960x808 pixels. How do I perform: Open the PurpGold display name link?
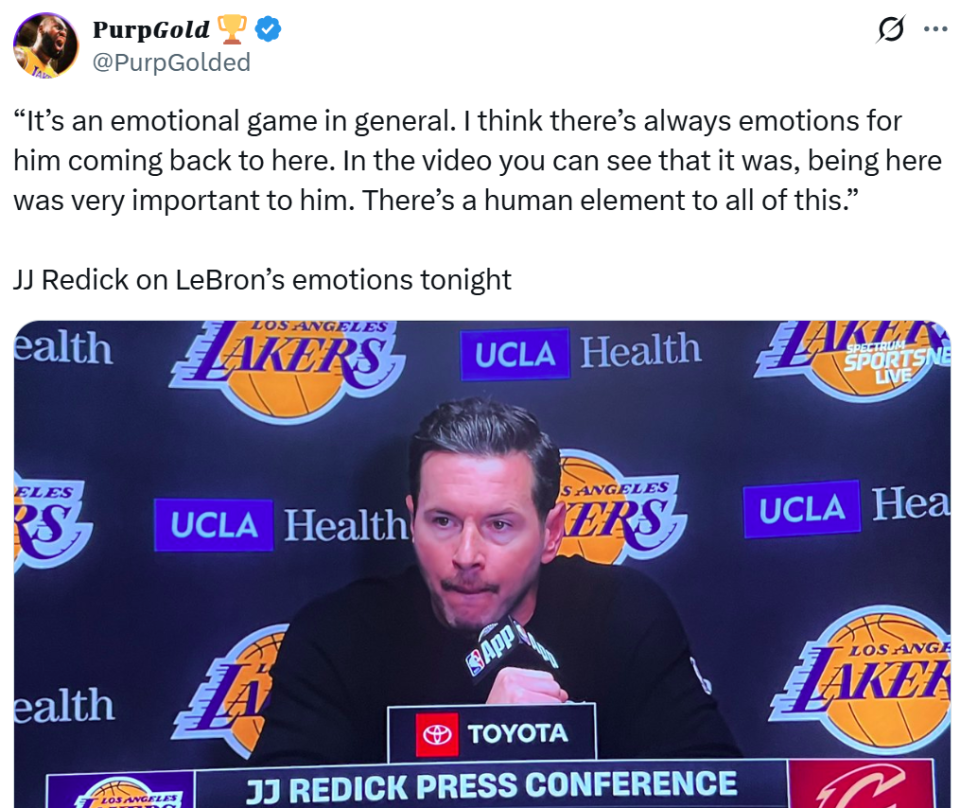click(151, 30)
